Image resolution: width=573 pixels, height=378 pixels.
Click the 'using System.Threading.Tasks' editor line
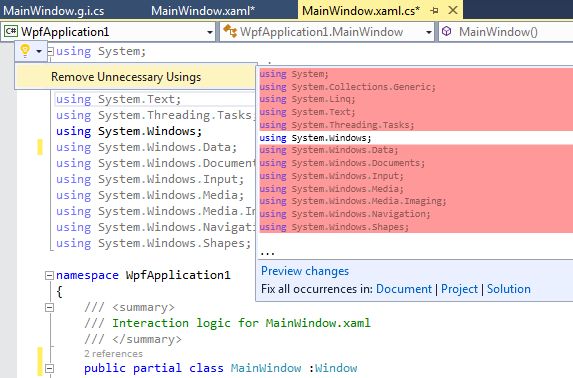pyautogui.click(x=155, y=115)
